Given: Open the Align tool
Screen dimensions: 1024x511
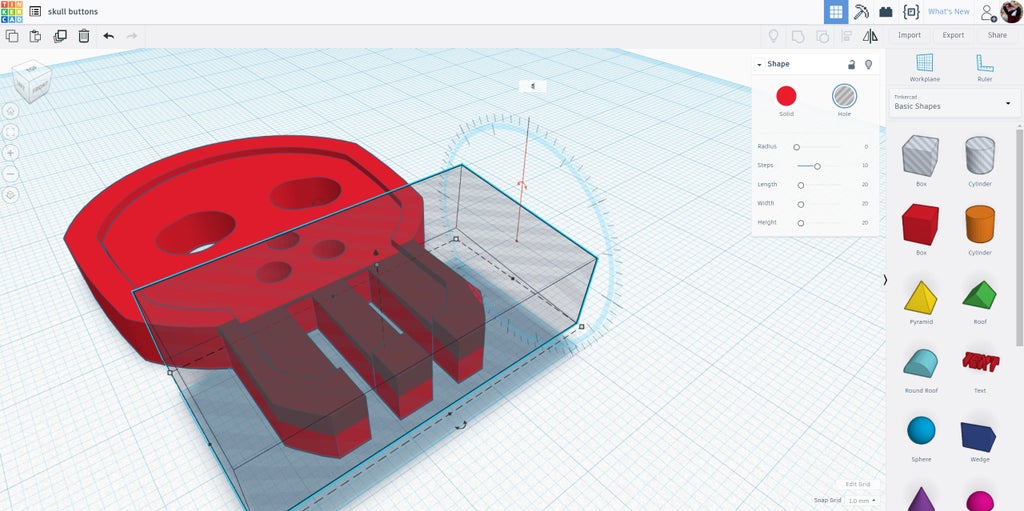Looking at the screenshot, I should click(846, 36).
